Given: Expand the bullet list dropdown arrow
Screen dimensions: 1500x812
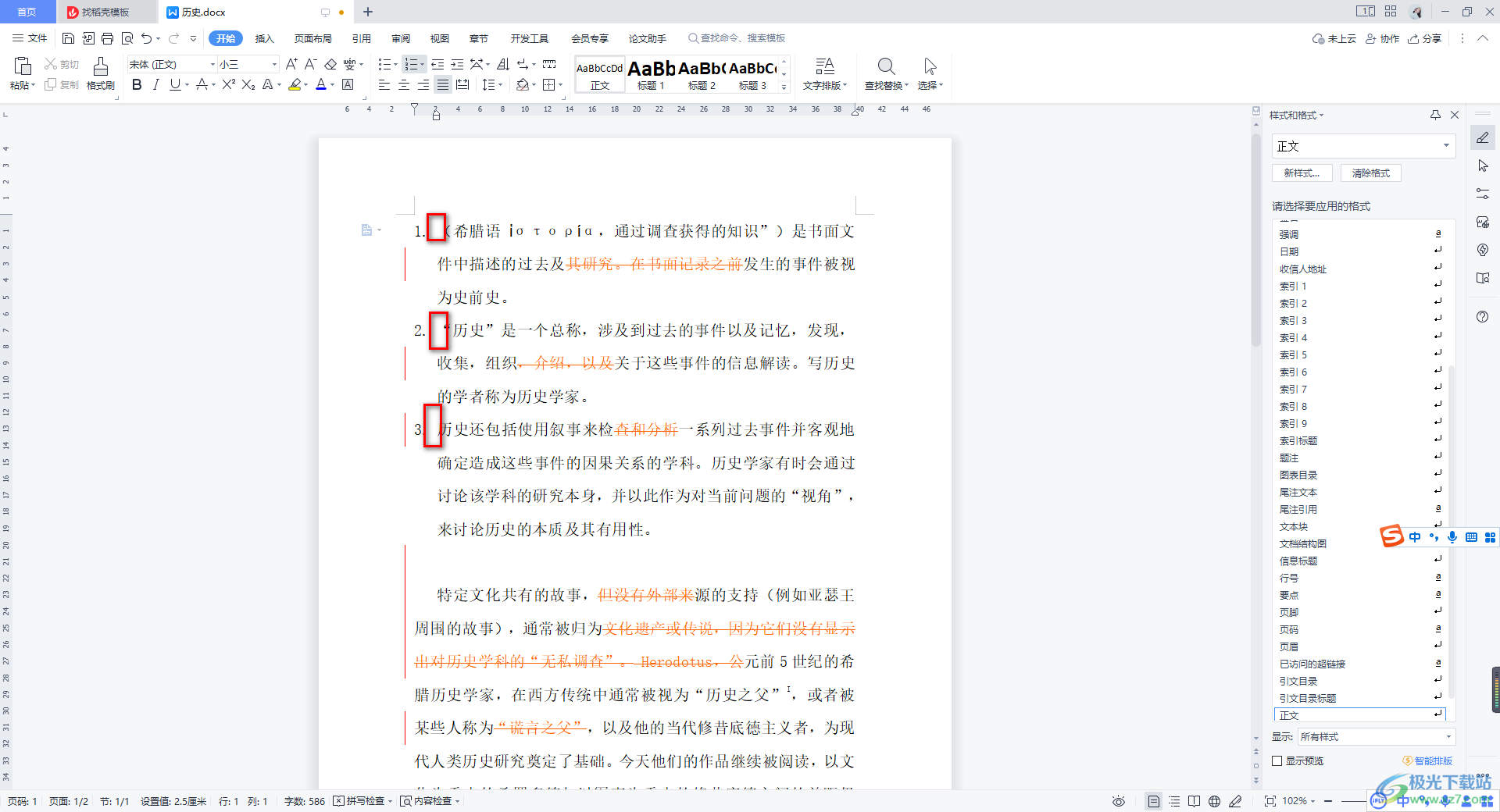Looking at the screenshot, I should (x=395, y=64).
